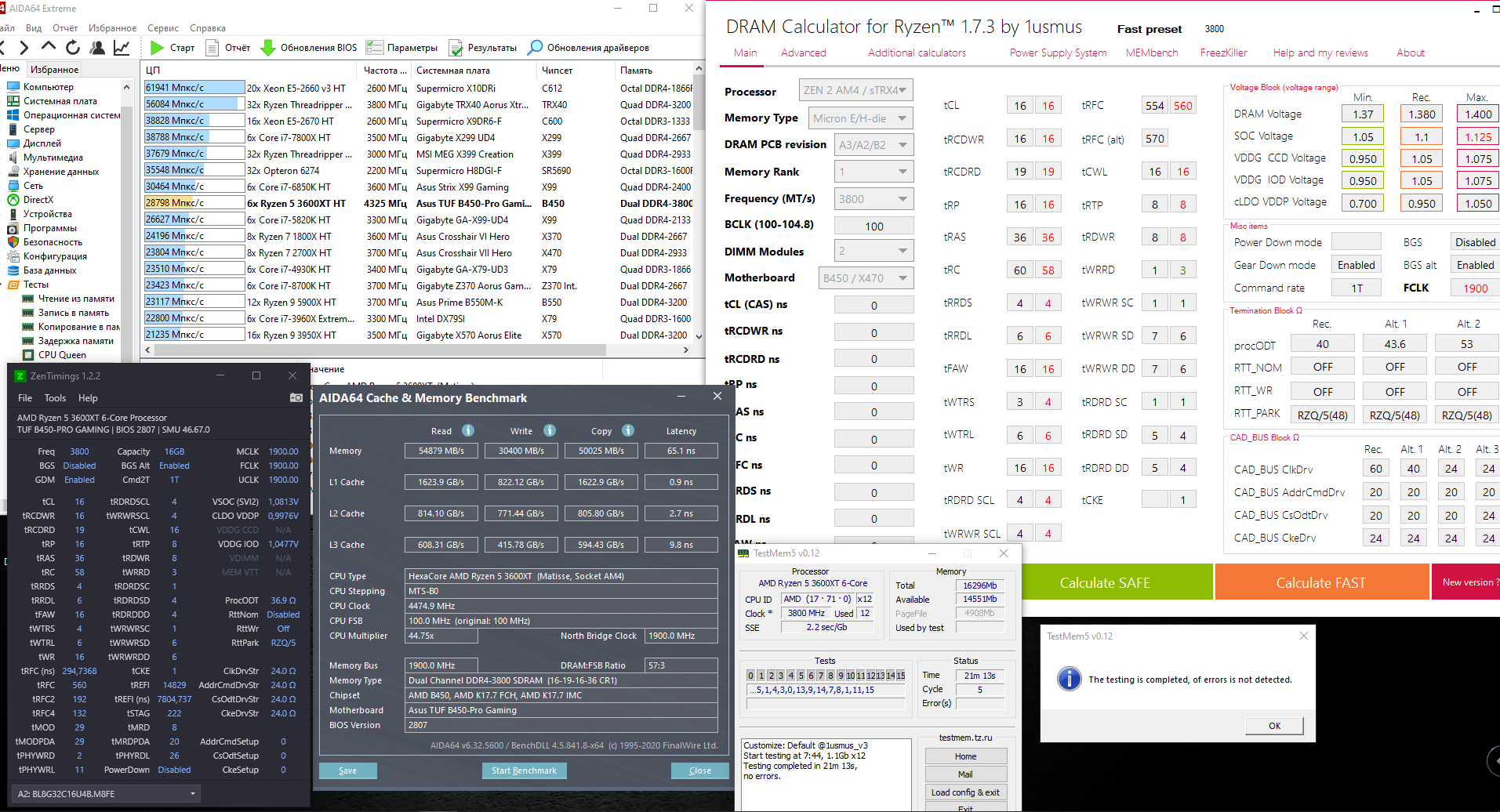Click OK in the TestMem5 completion dialog
Image resolution: width=1500 pixels, height=812 pixels.
tap(1275, 726)
